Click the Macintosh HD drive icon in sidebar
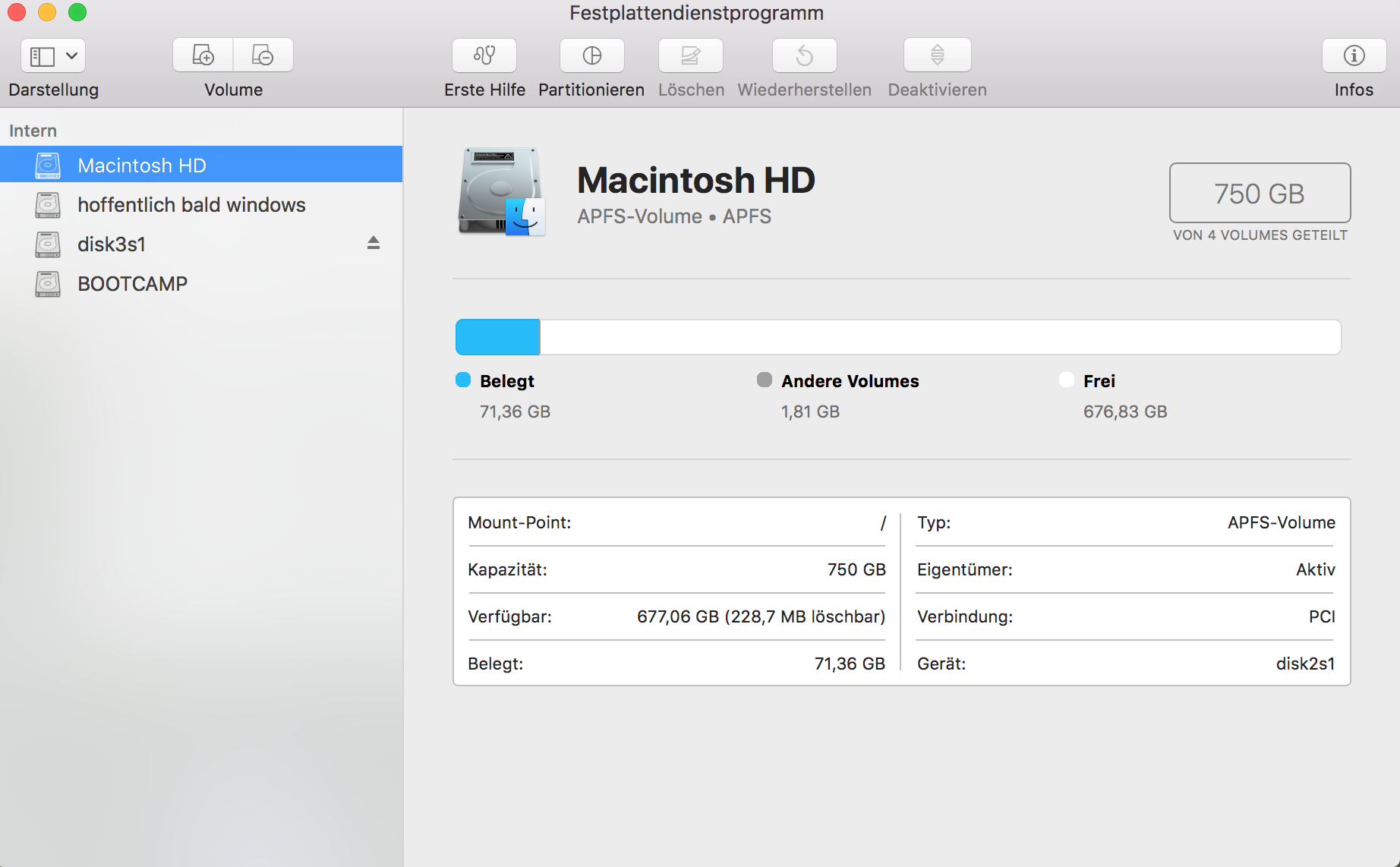 point(48,166)
